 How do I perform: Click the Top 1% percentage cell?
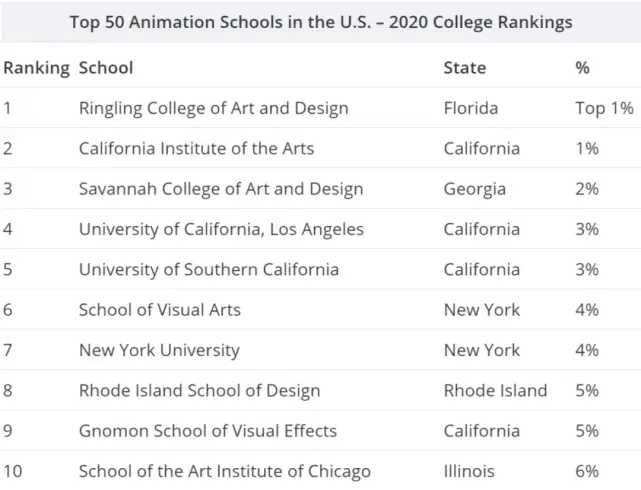point(604,108)
